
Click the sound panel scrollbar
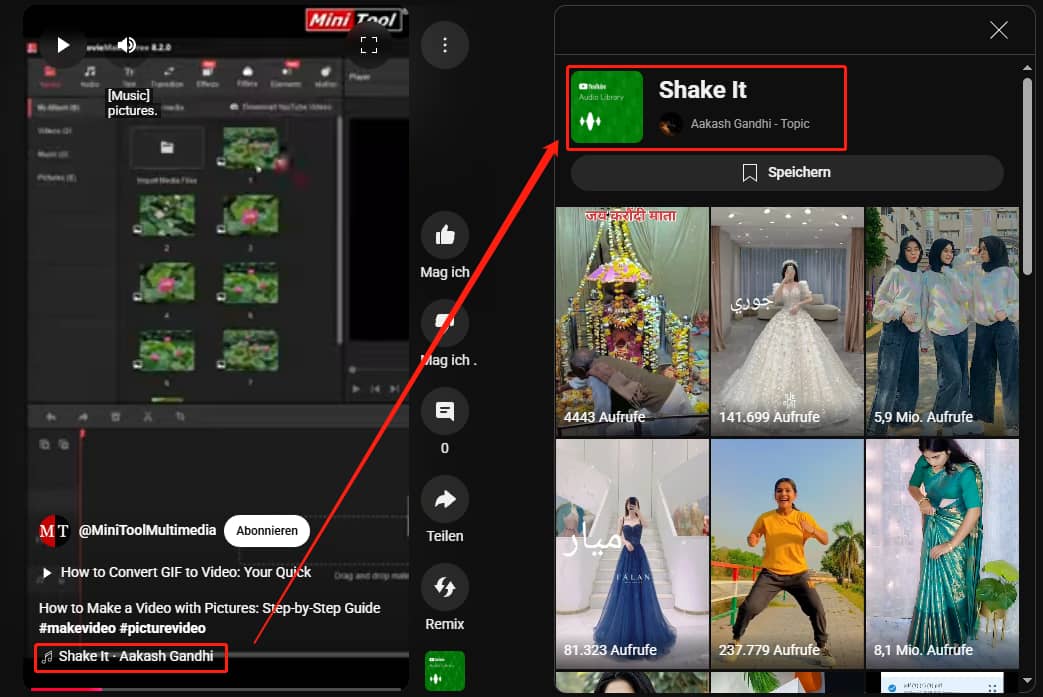(1027, 176)
